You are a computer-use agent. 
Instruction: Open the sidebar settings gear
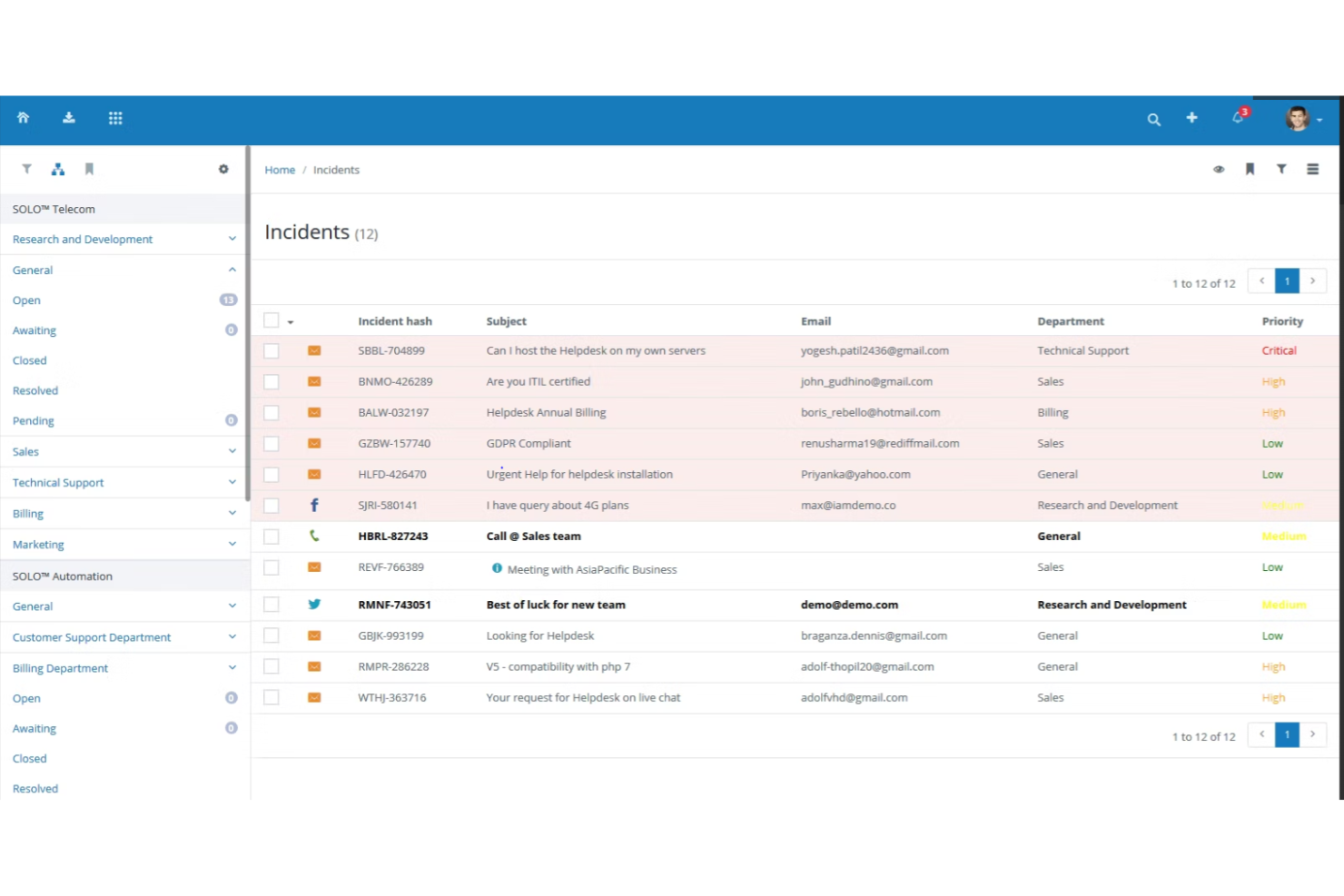(x=223, y=169)
